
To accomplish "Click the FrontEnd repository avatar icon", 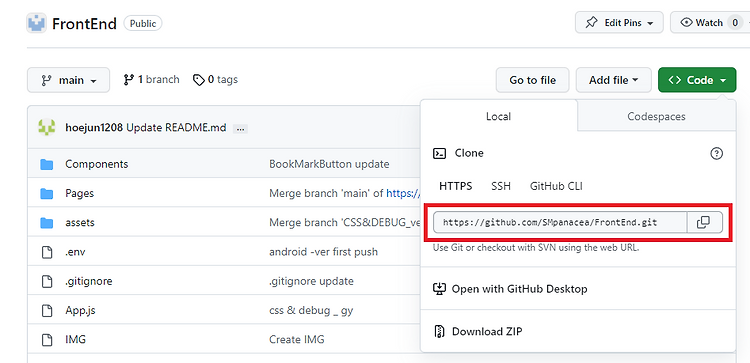I will coord(36,23).
